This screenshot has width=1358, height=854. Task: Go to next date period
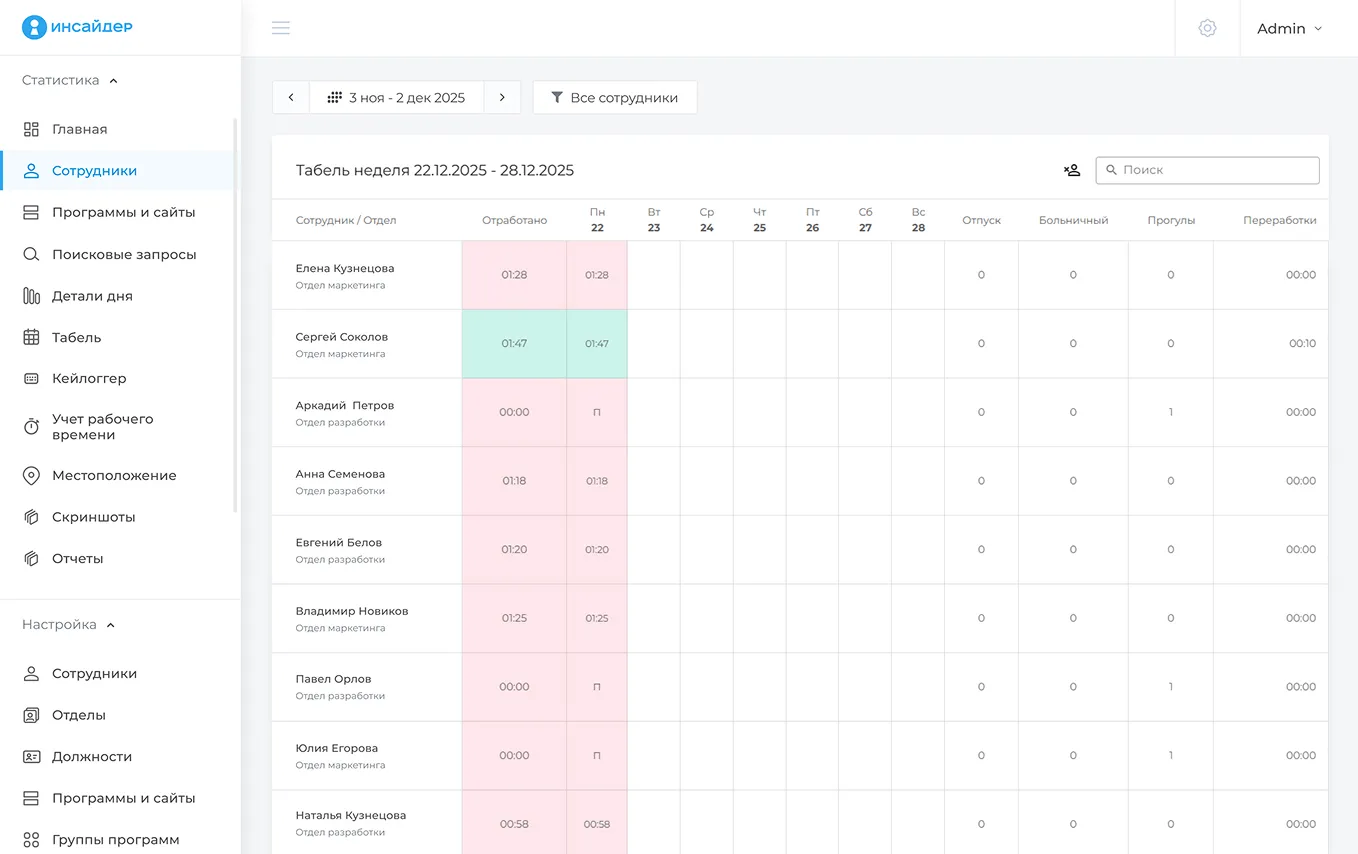tap(502, 98)
